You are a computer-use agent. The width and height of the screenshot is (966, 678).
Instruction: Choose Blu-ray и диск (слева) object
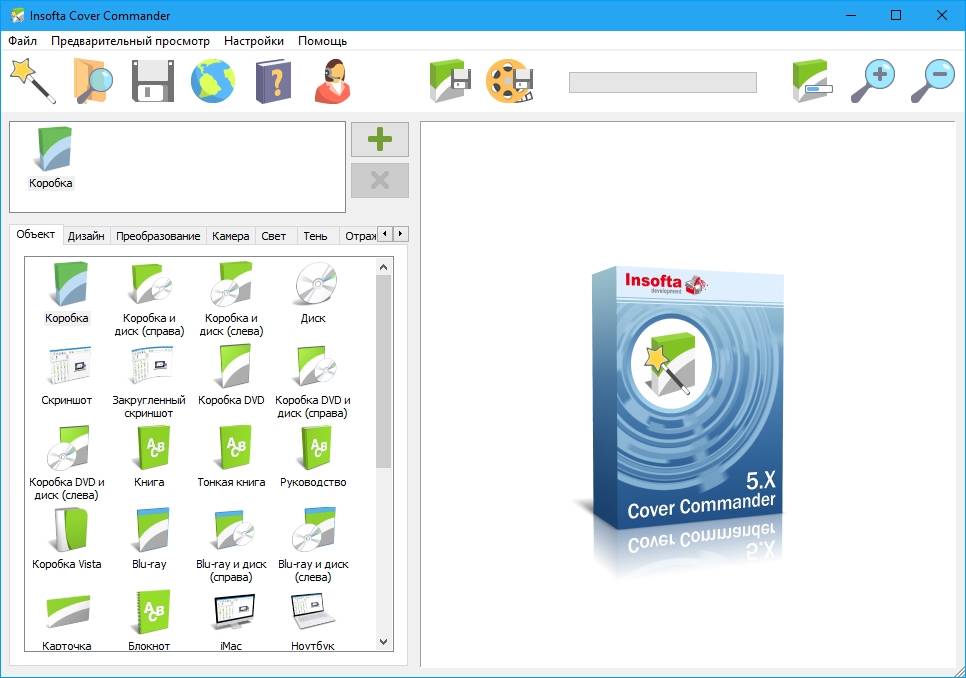pyautogui.click(x=313, y=545)
